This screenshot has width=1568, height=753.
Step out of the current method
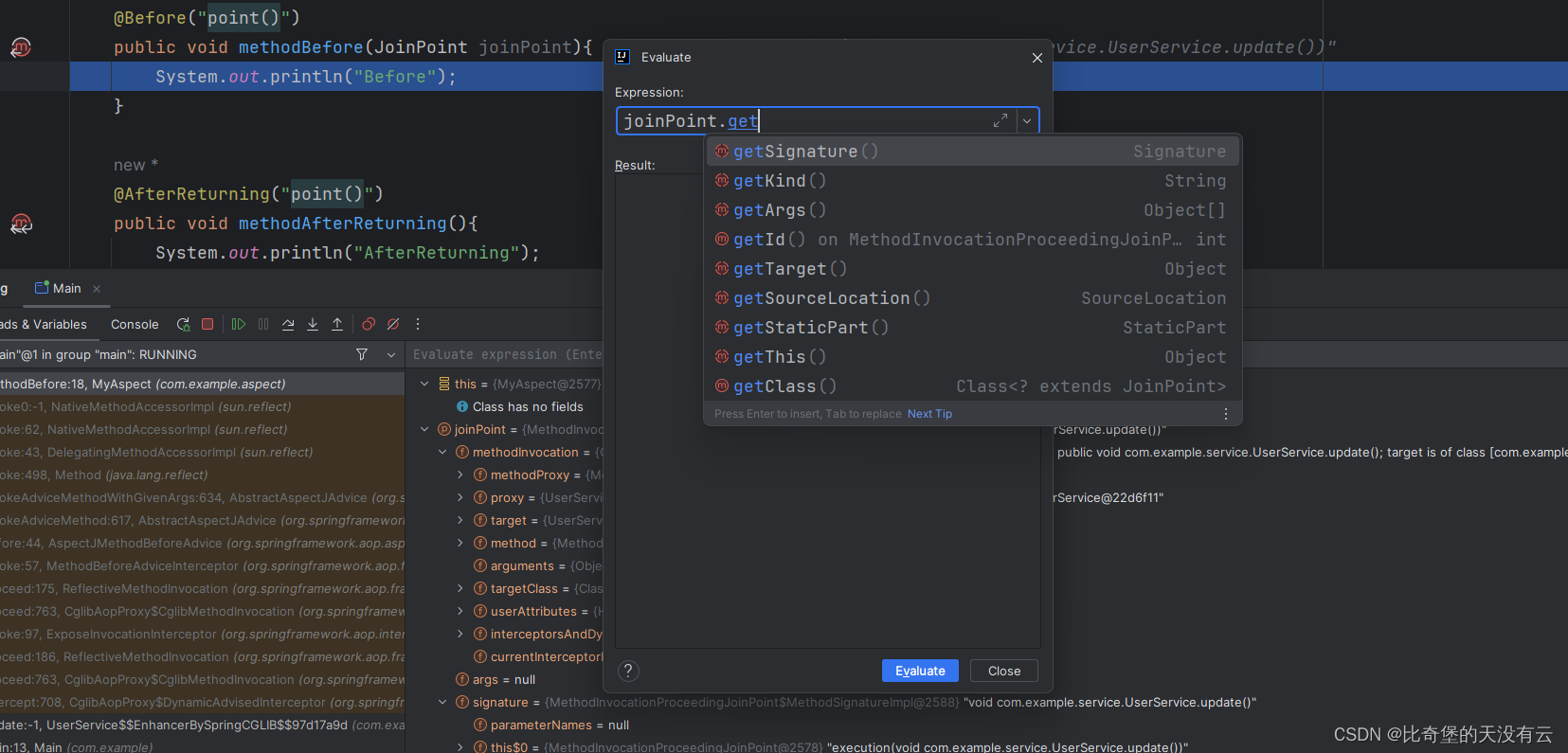[x=337, y=324]
